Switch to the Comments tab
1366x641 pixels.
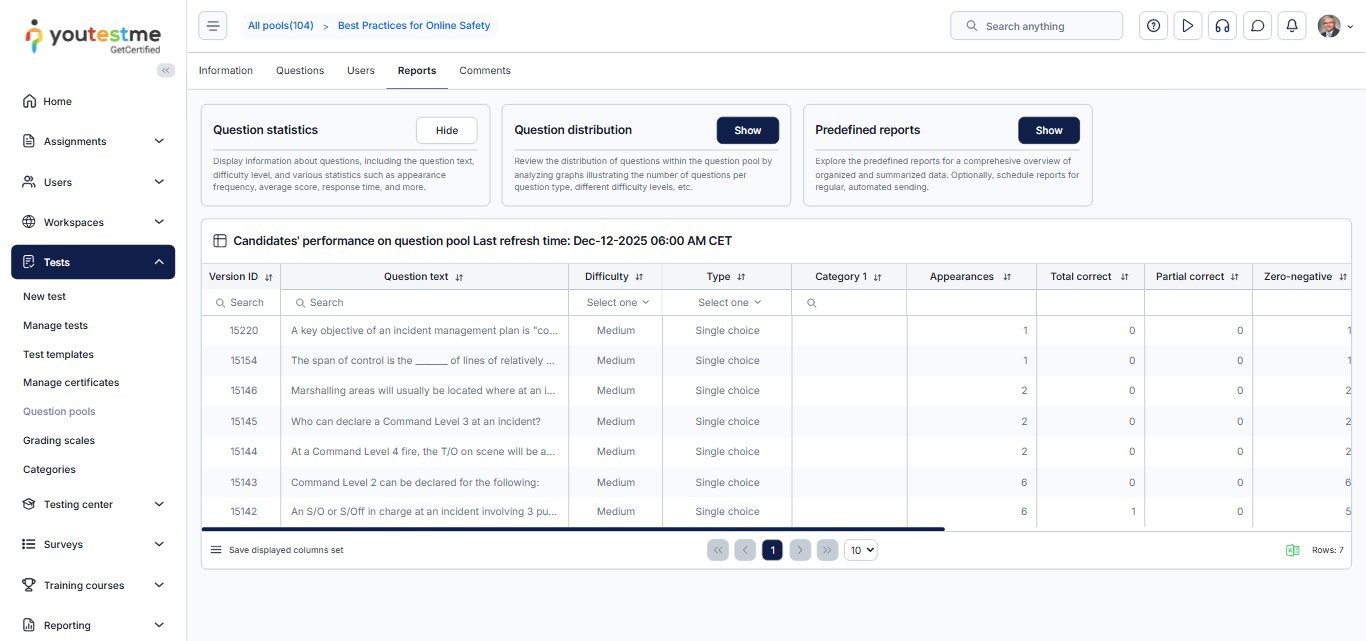pos(485,71)
